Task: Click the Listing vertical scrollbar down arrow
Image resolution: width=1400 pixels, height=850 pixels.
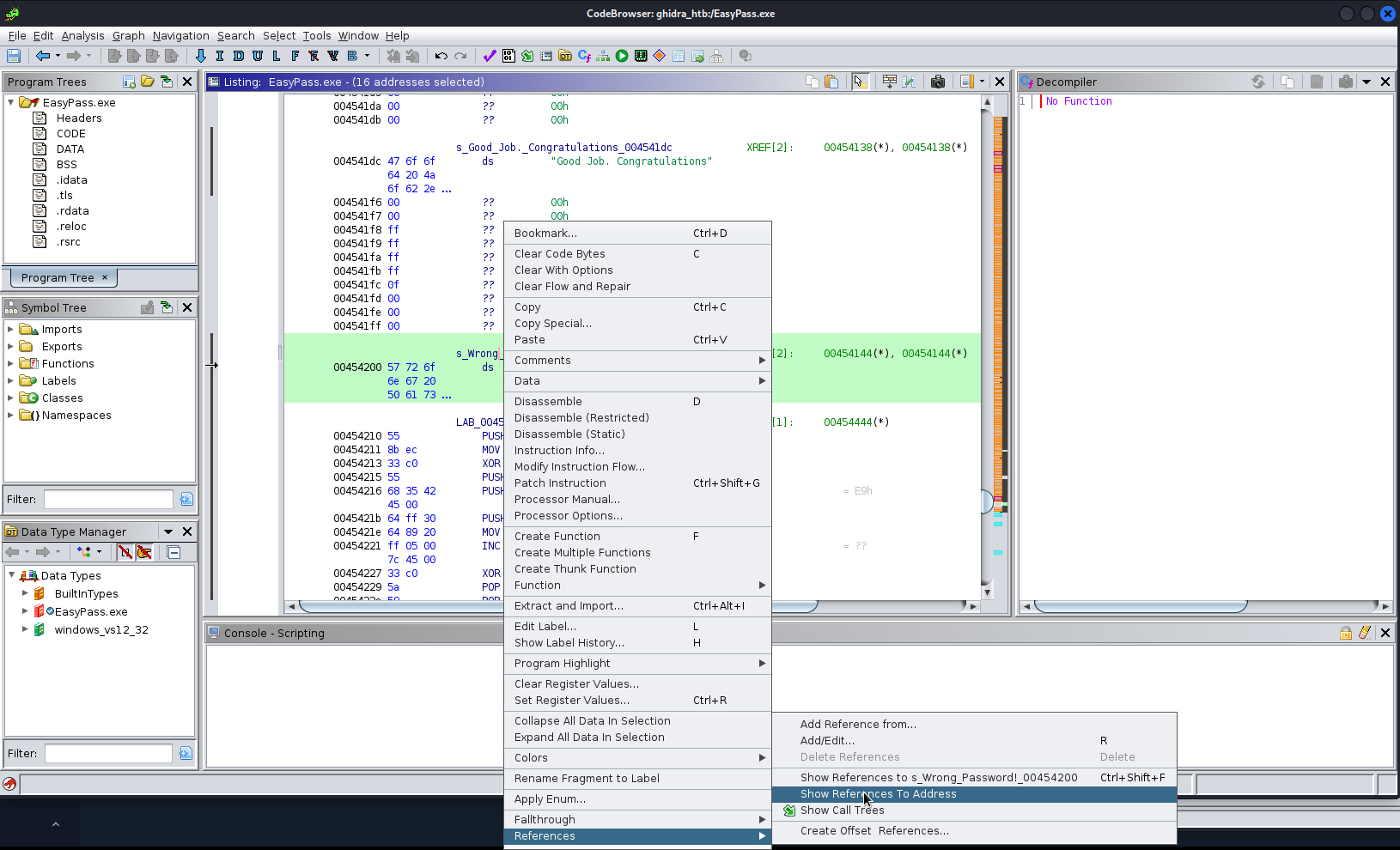Action: pyautogui.click(x=987, y=592)
